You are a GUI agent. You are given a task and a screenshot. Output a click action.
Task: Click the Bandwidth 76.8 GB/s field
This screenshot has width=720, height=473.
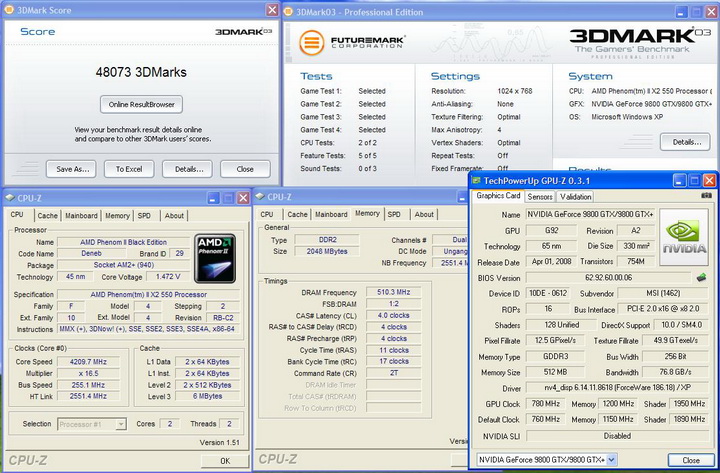pos(675,372)
